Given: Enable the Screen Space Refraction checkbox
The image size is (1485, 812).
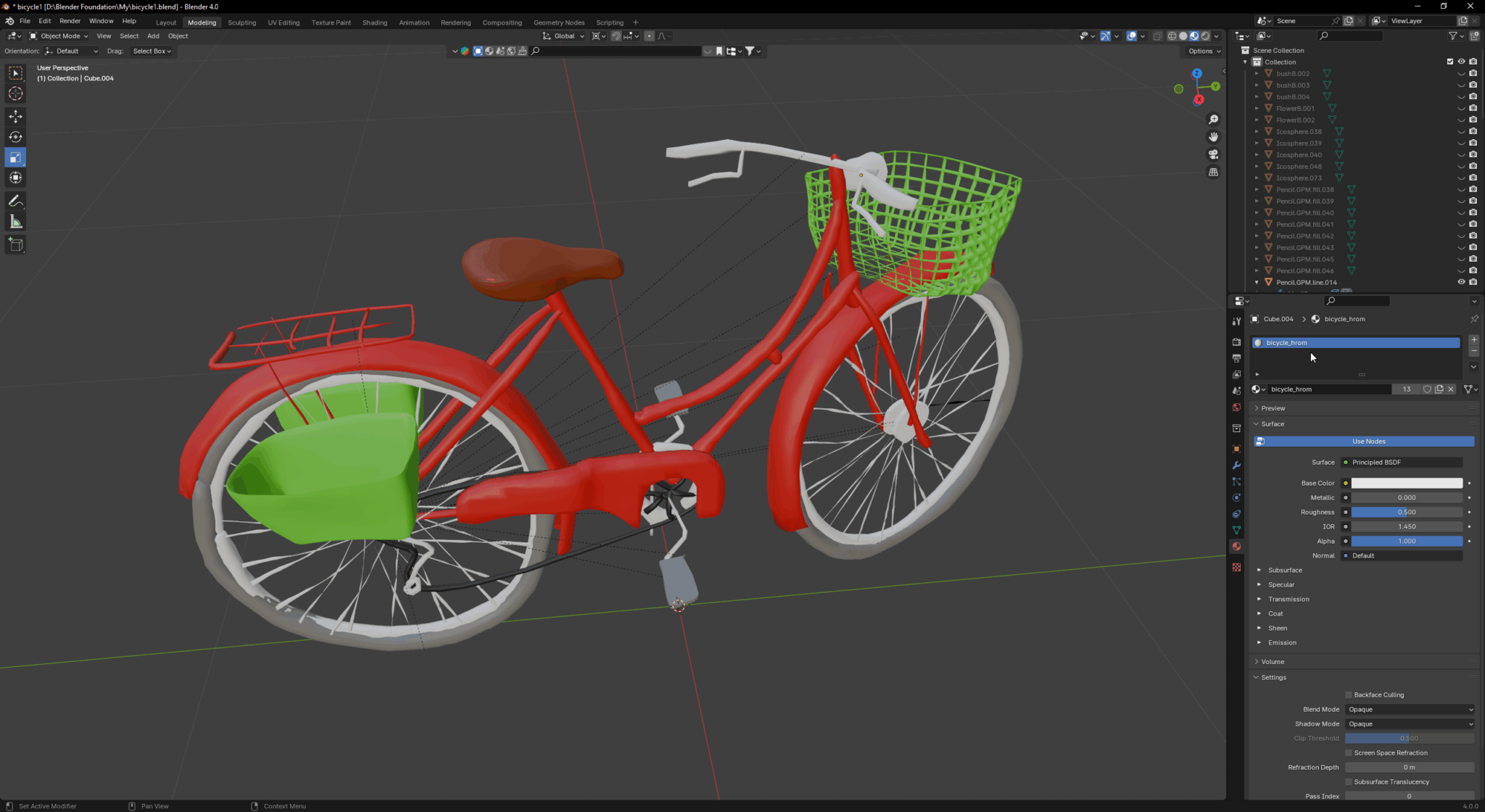Looking at the screenshot, I should pos(1349,753).
